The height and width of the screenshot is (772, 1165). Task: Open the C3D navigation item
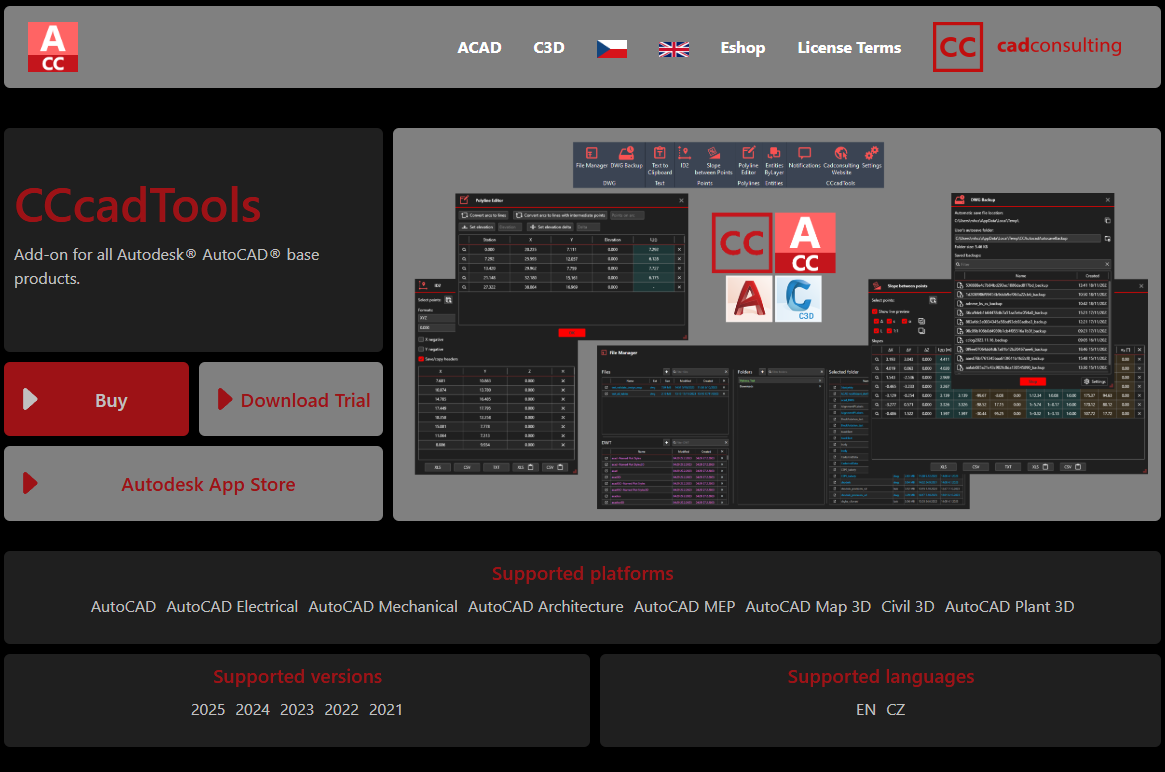coord(549,48)
